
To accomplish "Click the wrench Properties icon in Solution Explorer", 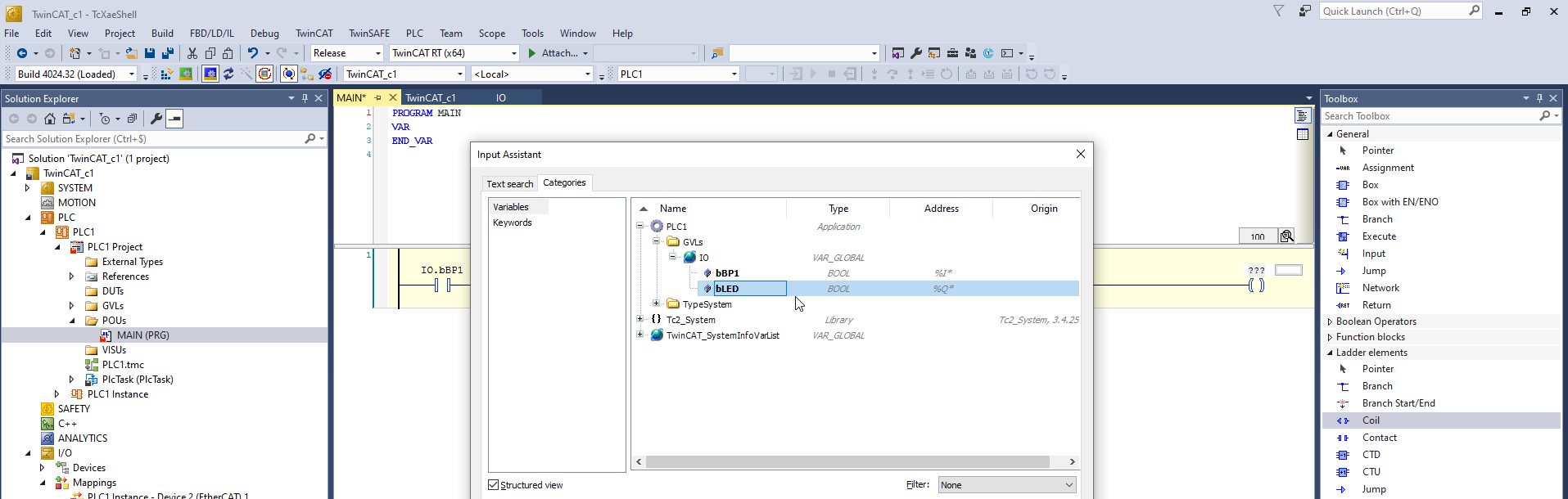I will point(156,119).
